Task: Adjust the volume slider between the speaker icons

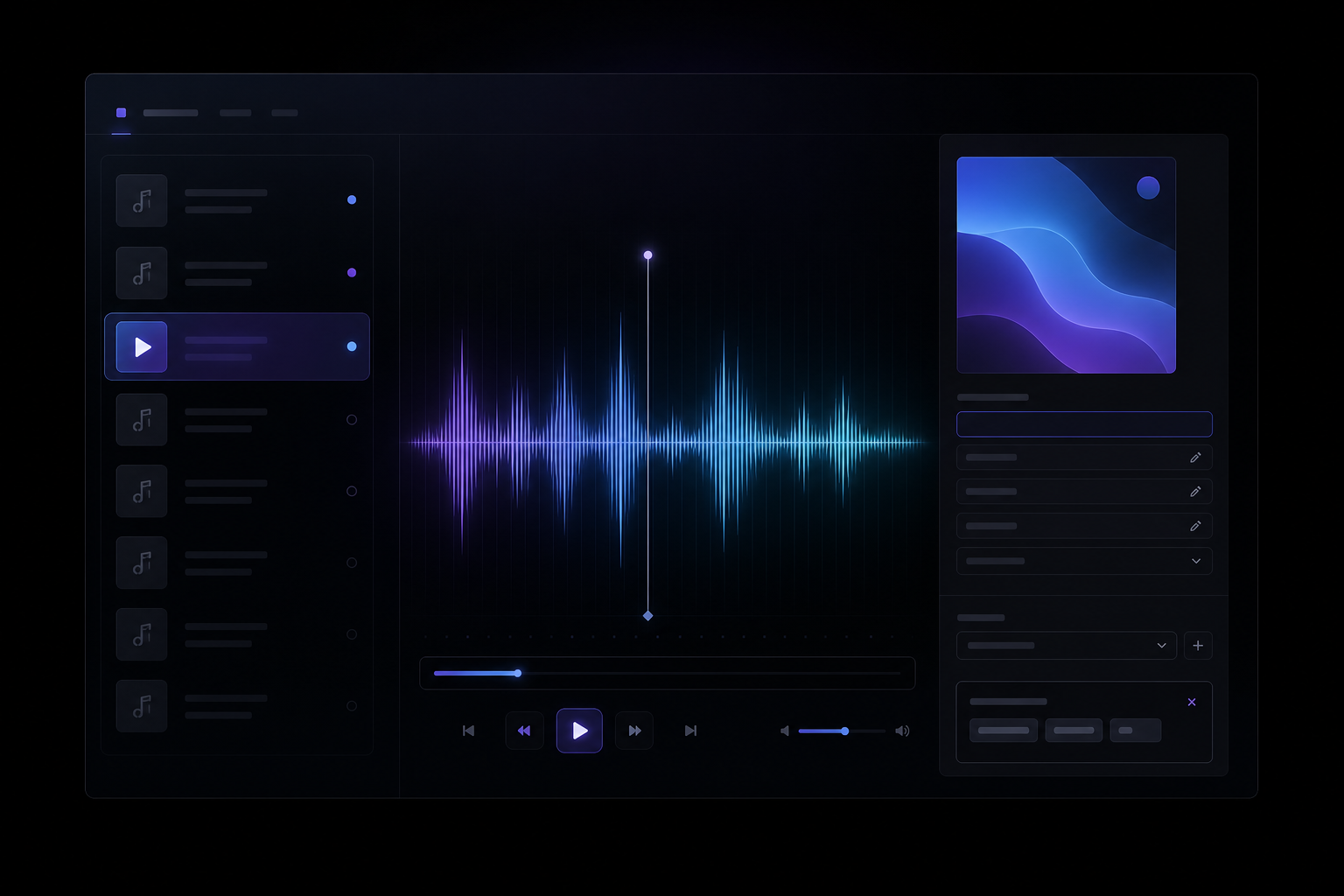Action: pos(842,731)
